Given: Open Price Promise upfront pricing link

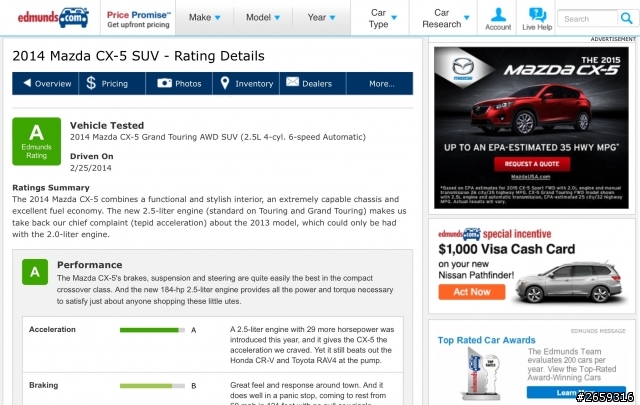Looking at the screenshot, I should pyautogui.click(x=138, y=19).
